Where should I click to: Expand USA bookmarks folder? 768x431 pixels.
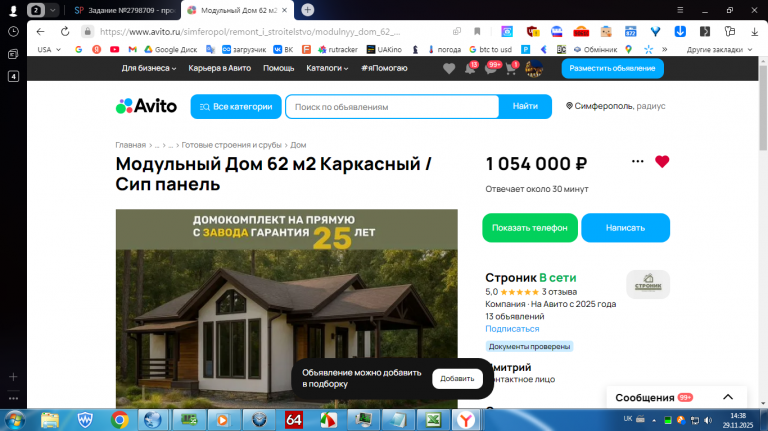pos(49,49)
